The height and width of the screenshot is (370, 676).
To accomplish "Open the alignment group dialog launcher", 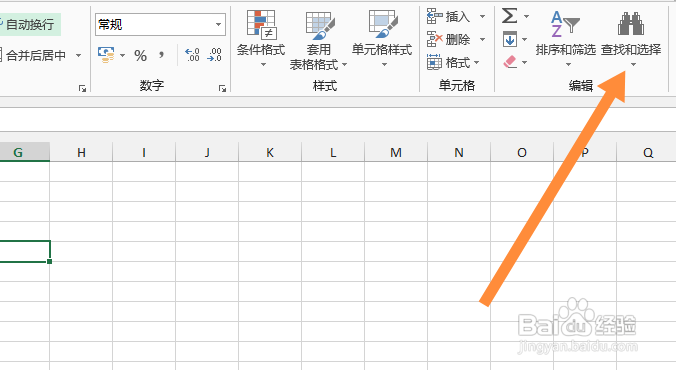I will pyautogui.click(x=82, y=88).
